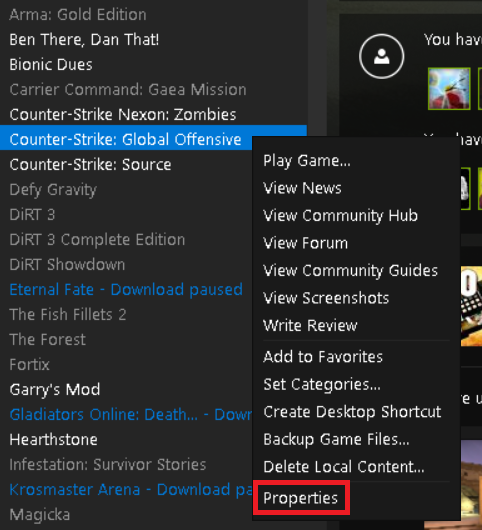Open View News menu entry

pyautogui.click(x=302, y=188)
